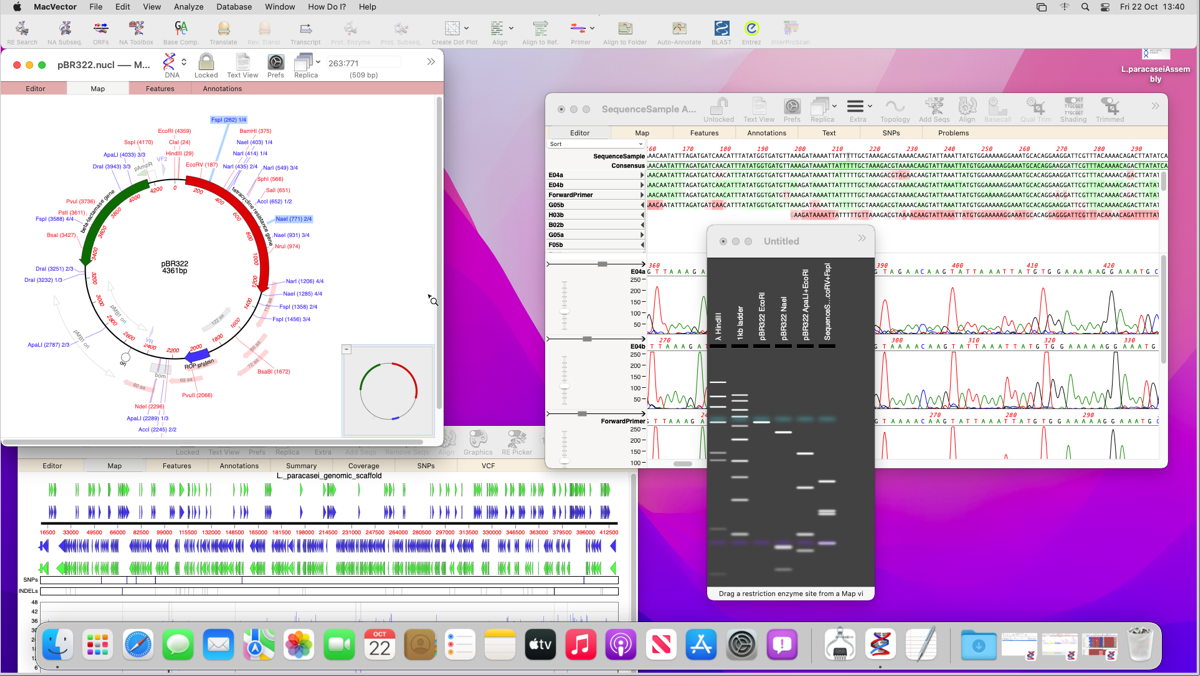This screenshot has width=1200, height=676.
Task: Launch the Base Comp. tool
Action: [x=181, y=32]
